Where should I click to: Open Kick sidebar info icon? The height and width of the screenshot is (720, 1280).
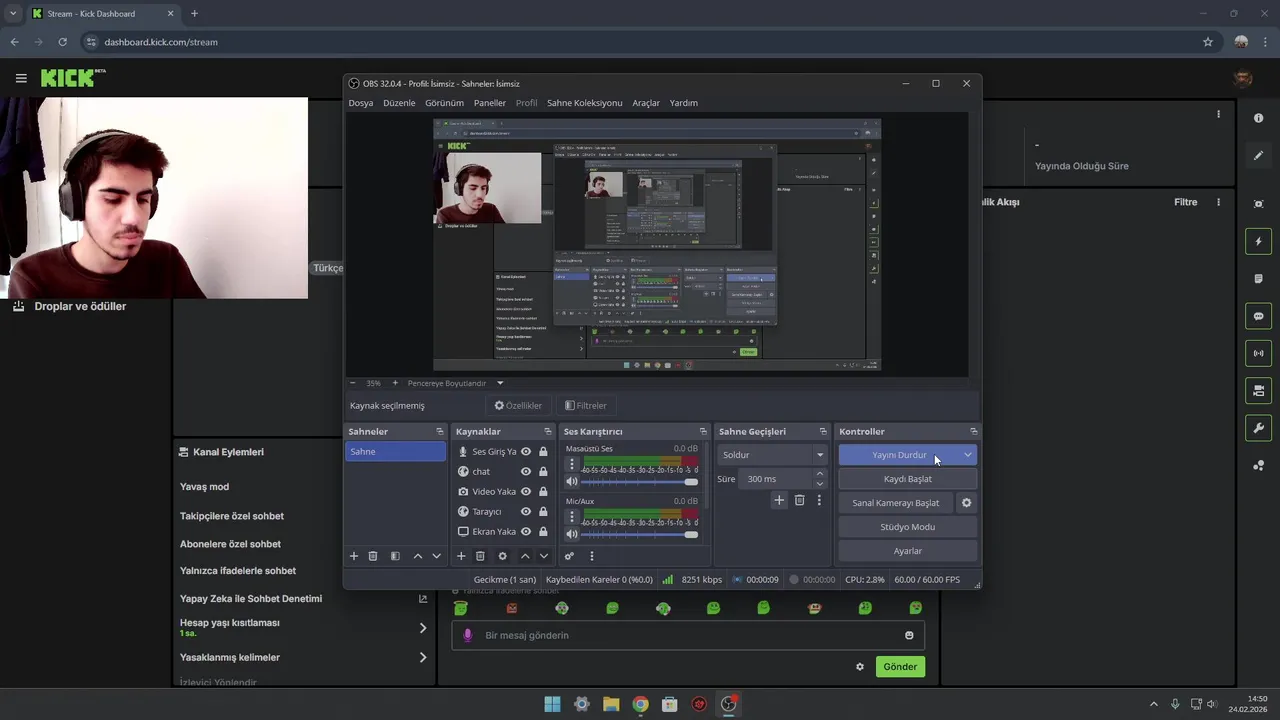tap(1258, 118)
